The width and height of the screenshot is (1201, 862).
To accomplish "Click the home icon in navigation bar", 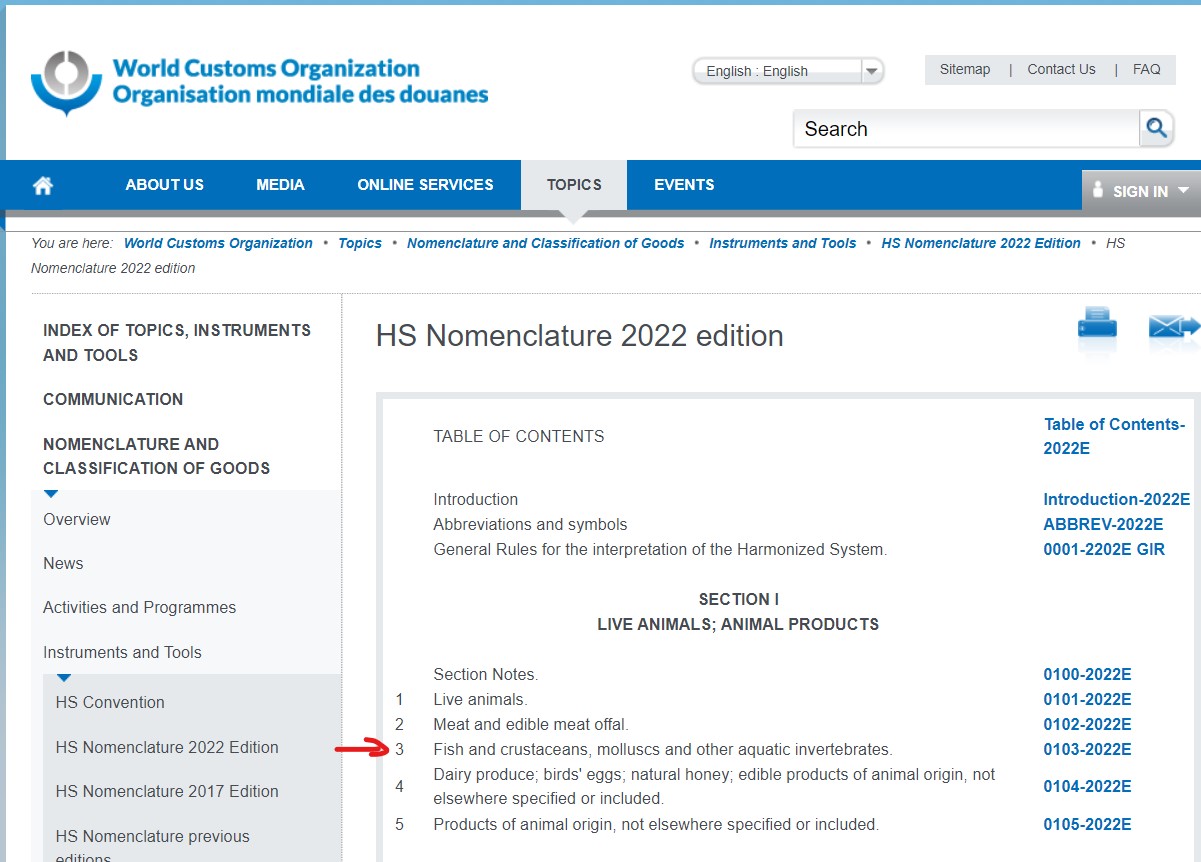I will coord(42,186).
